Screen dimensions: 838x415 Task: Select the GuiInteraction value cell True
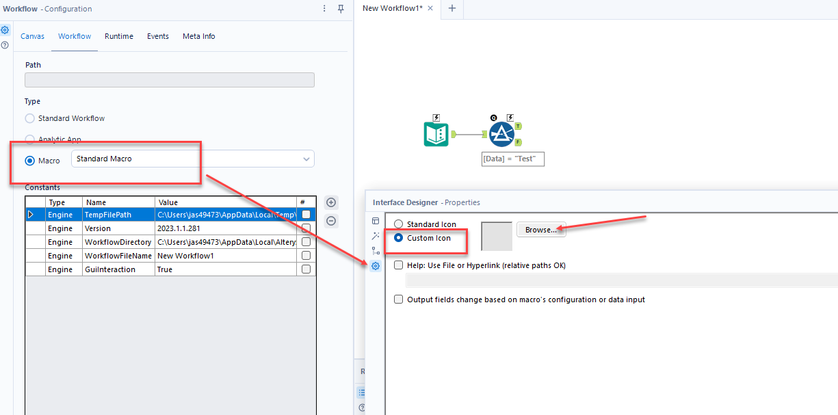point(226,270)
